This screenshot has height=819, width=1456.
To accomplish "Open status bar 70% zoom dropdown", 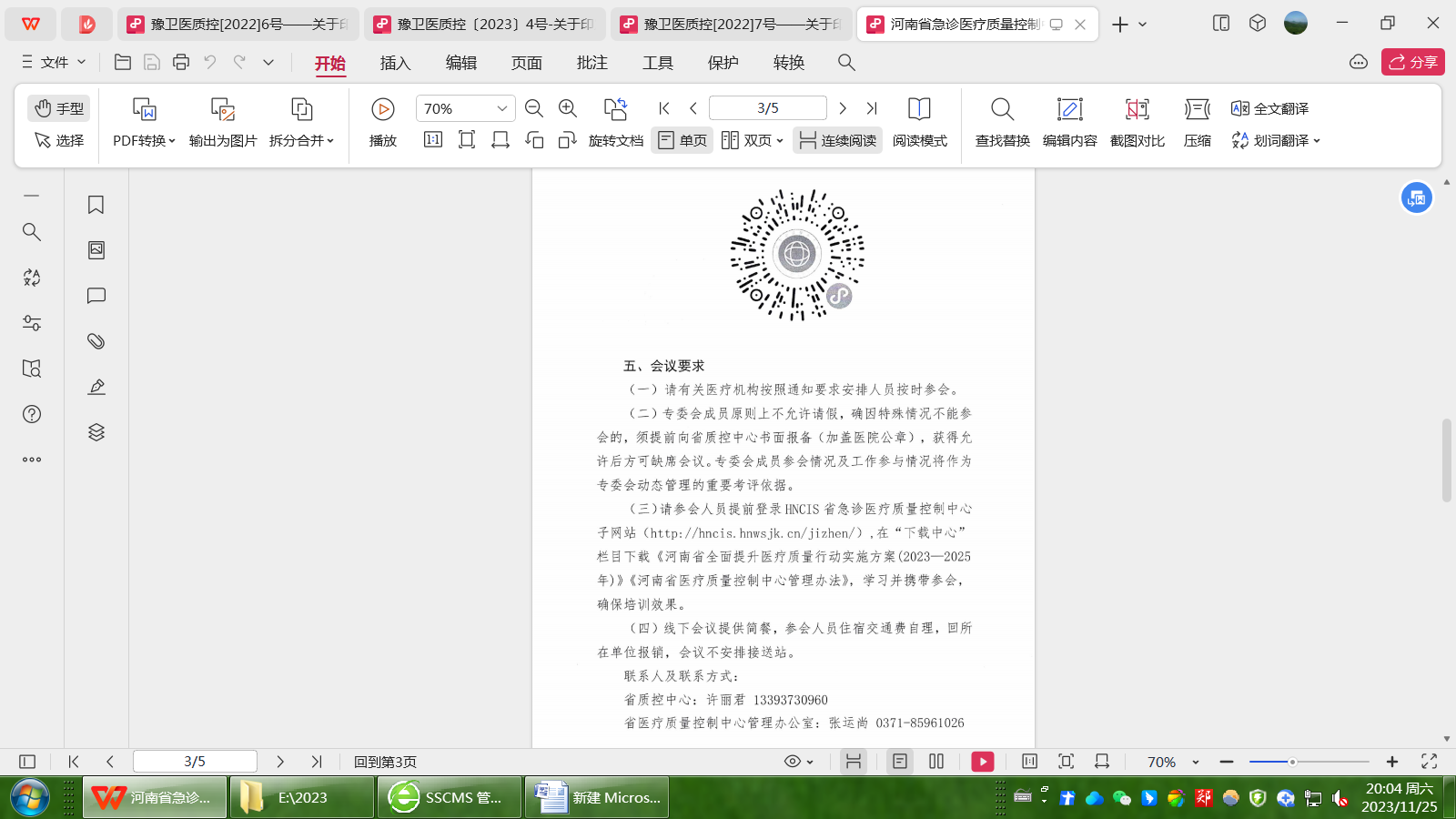I will point(1173,762).
